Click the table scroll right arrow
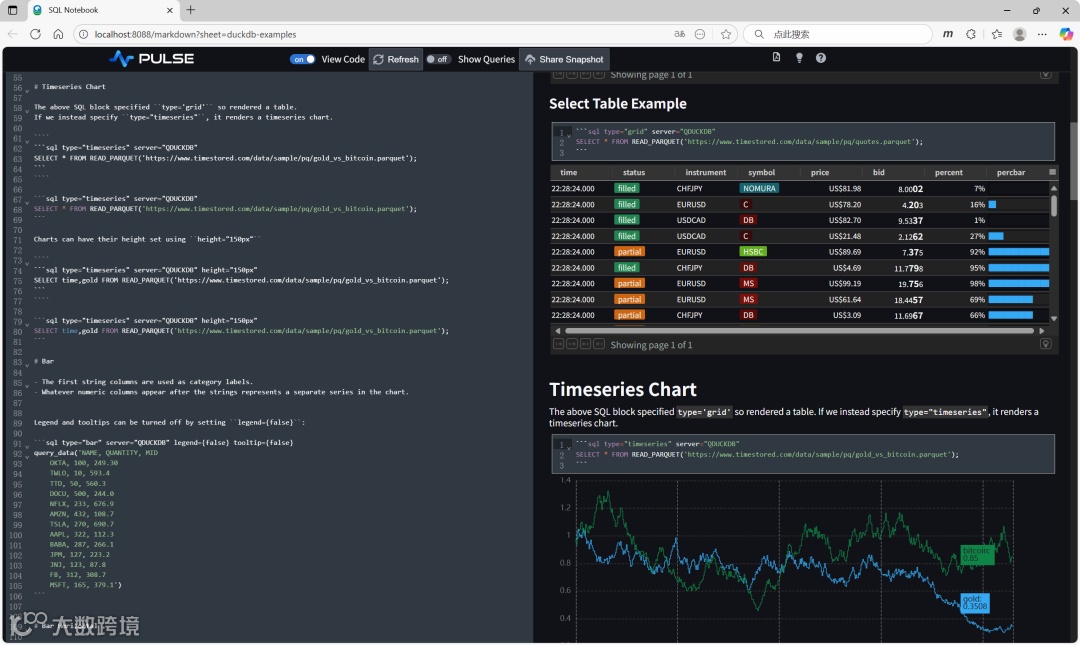1080x645 pixels. click(1041, 331)
